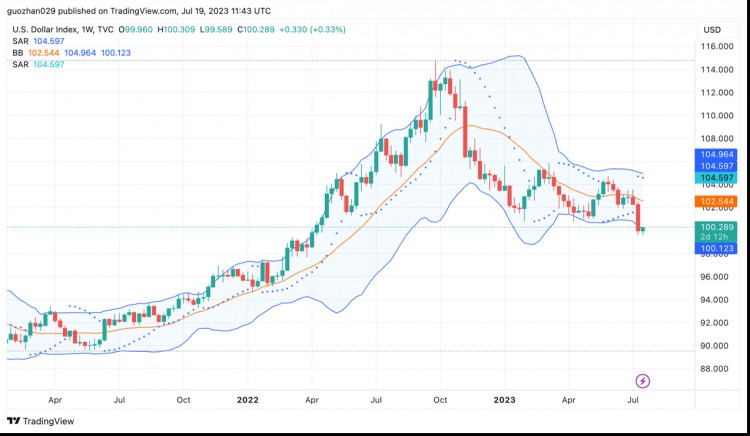Click the 88.000 price scale value
Screen dimensions: 750x436
tap(715, 369)
